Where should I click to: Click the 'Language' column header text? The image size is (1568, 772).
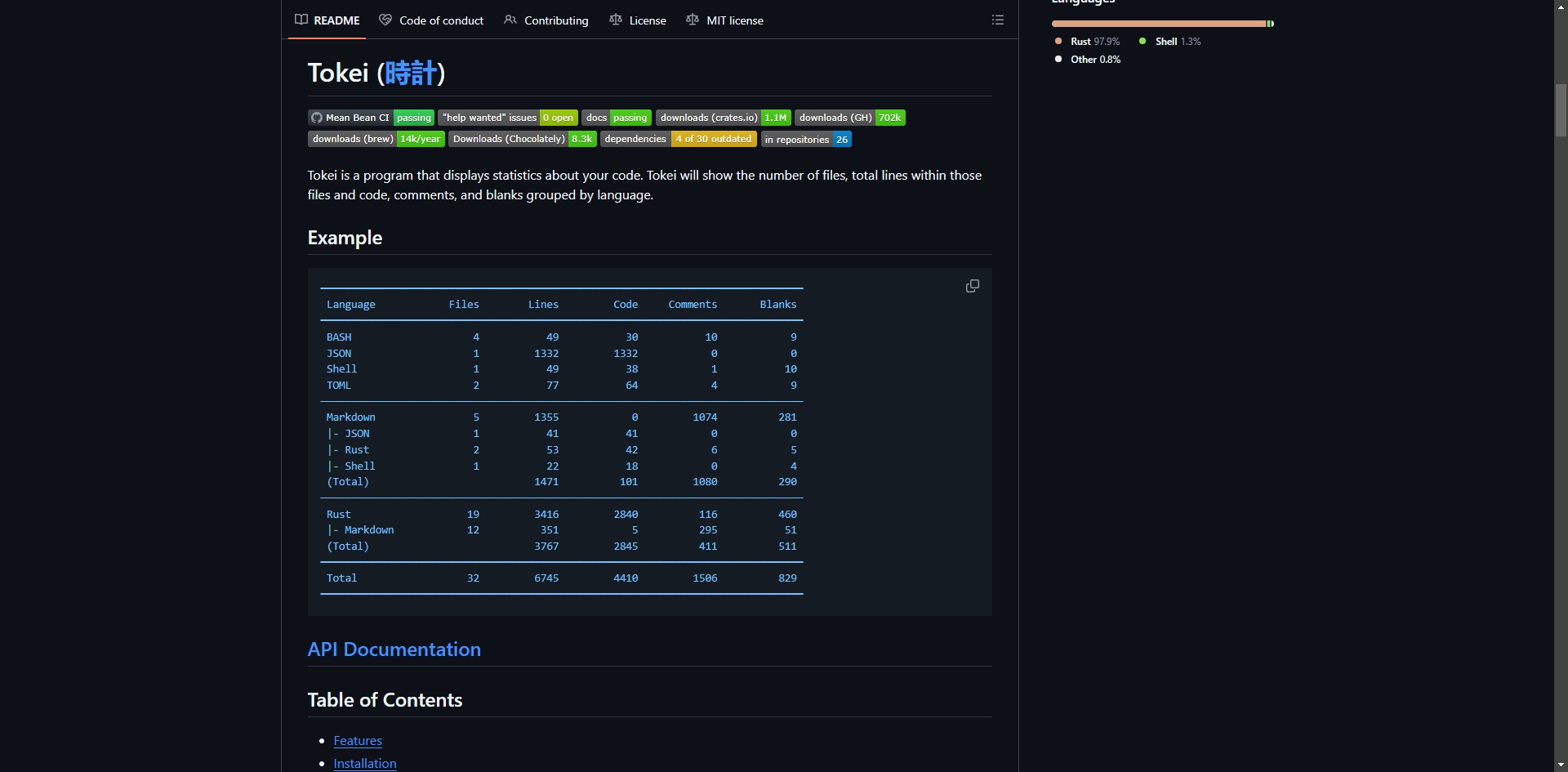point(351,305)
